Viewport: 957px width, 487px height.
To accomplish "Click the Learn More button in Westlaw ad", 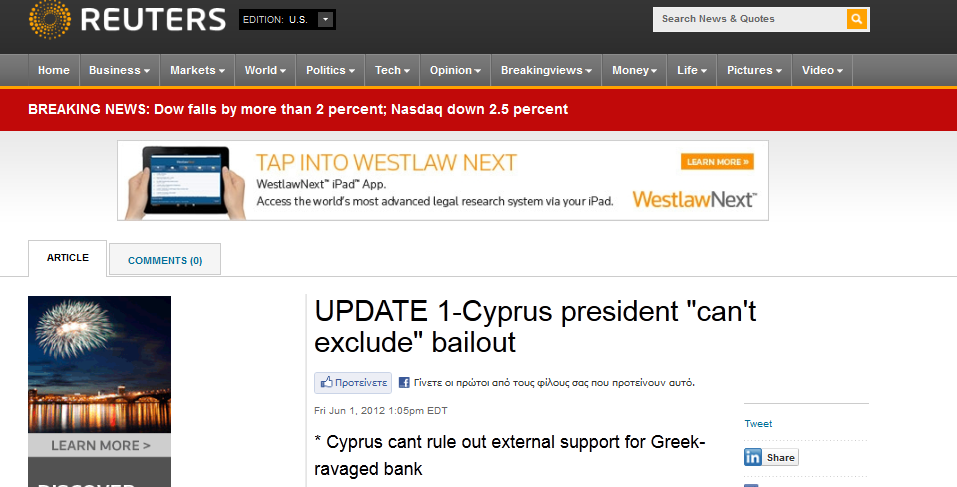I will click(717, 162).
